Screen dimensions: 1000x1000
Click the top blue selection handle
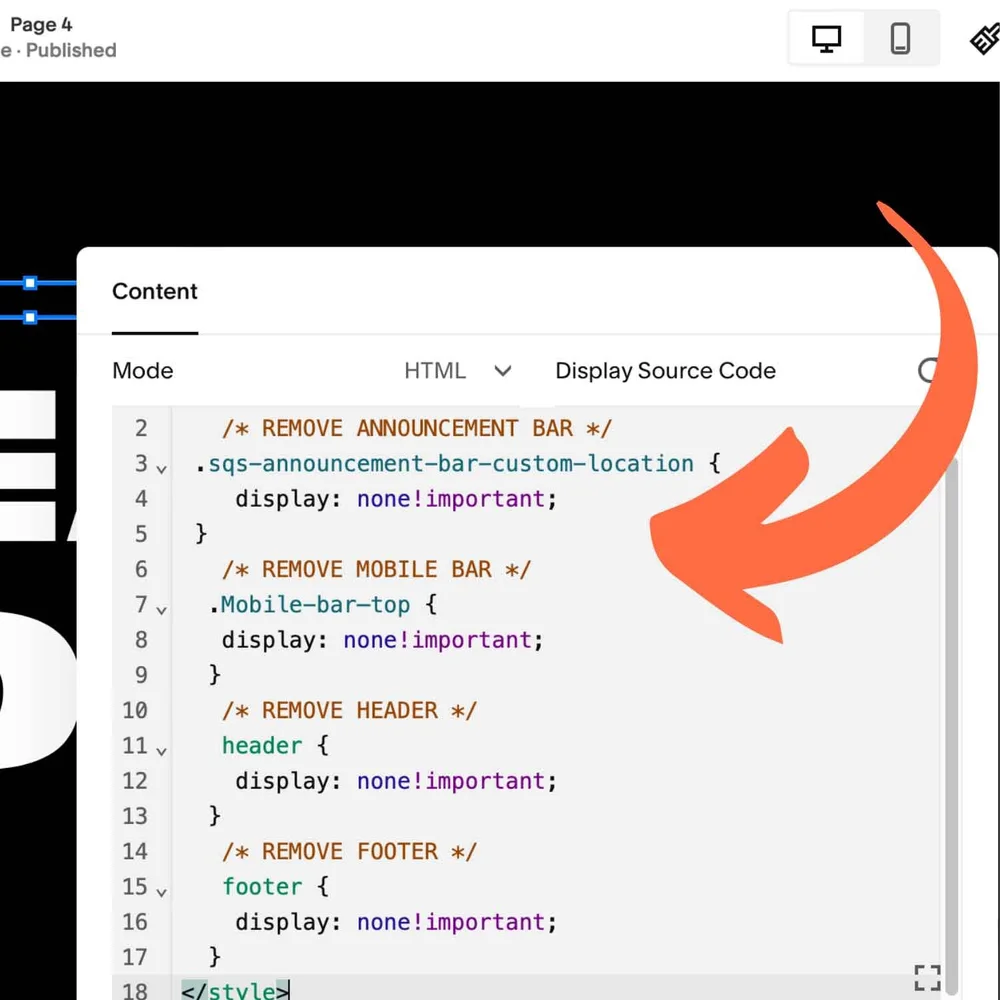coord(30,283)
